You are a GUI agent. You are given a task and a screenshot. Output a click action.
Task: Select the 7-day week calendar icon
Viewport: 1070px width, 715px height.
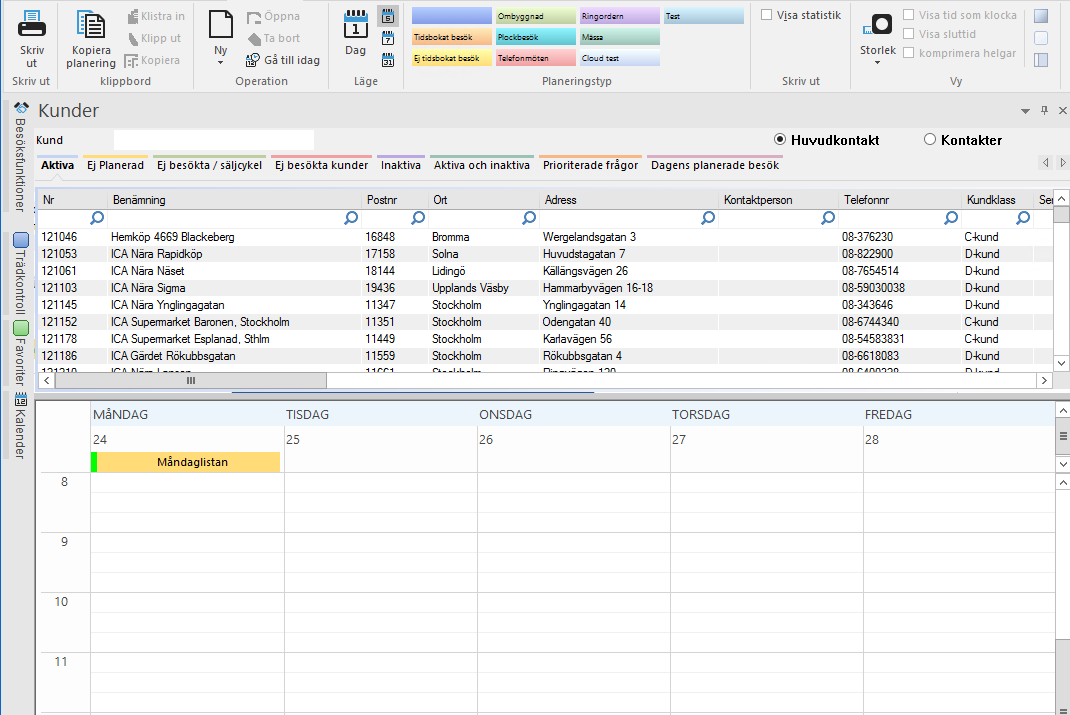[x=388, y=38]
